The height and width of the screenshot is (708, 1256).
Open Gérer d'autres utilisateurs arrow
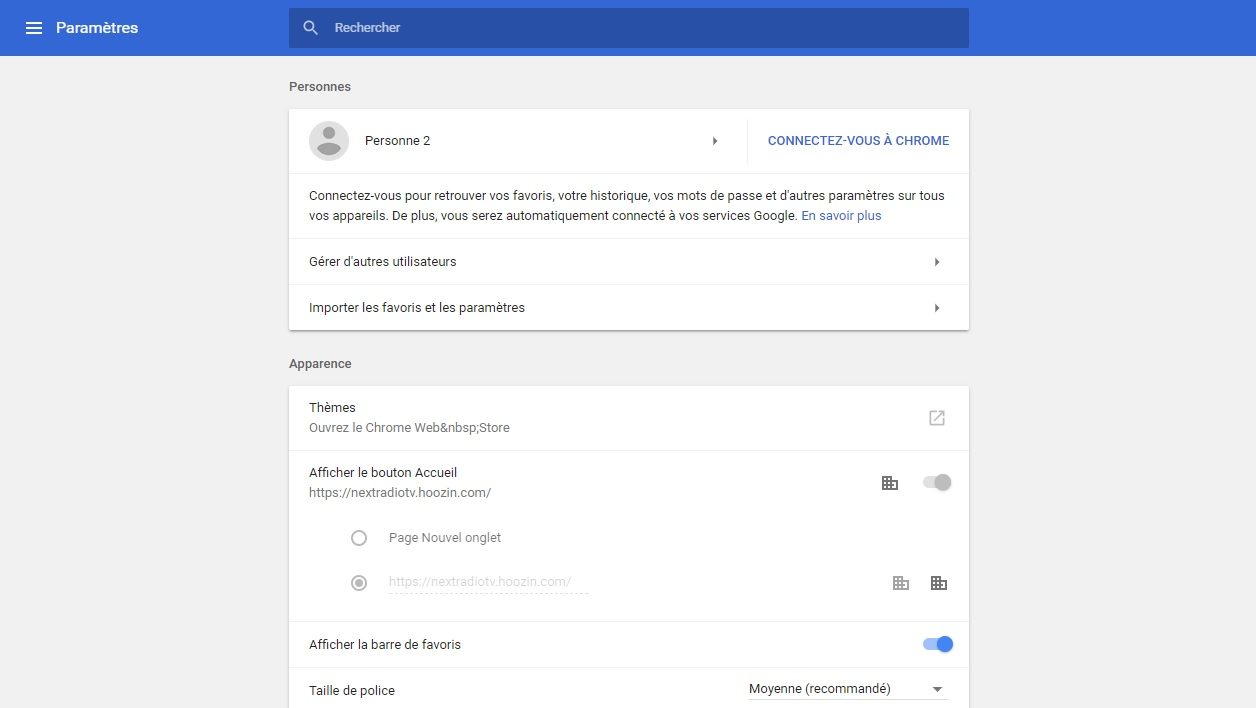click(x=937, y=262)
